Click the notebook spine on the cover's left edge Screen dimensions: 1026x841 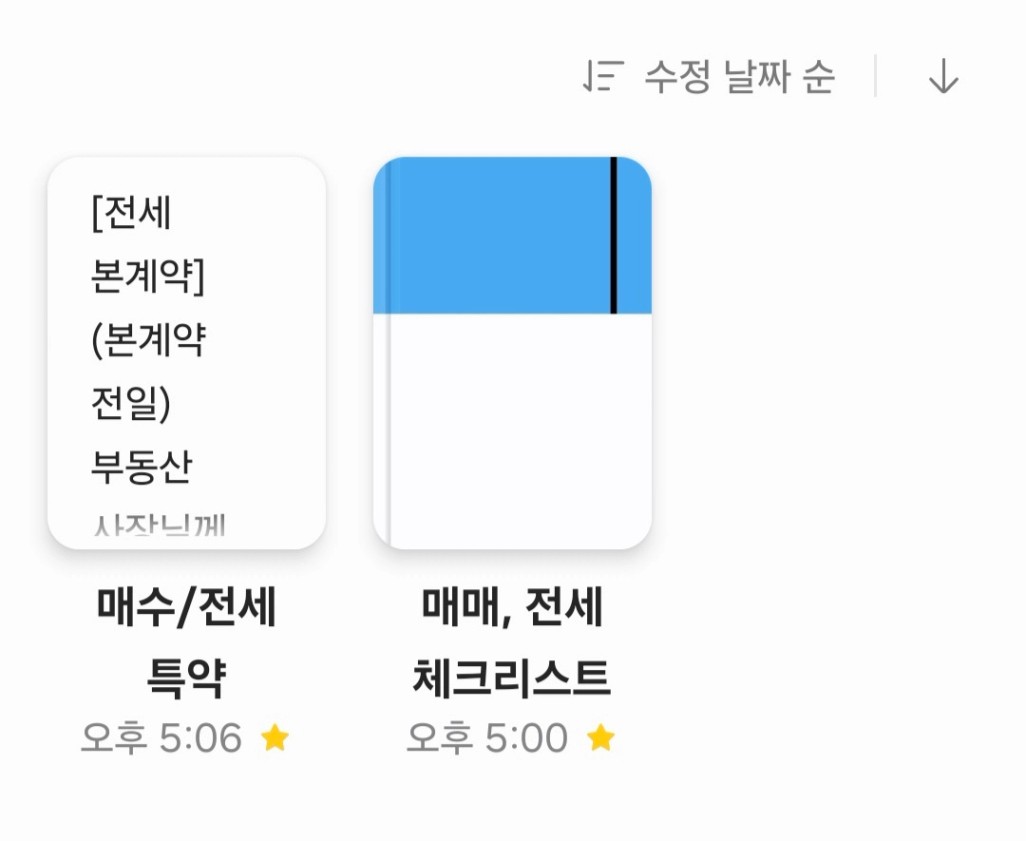[382, 353]
